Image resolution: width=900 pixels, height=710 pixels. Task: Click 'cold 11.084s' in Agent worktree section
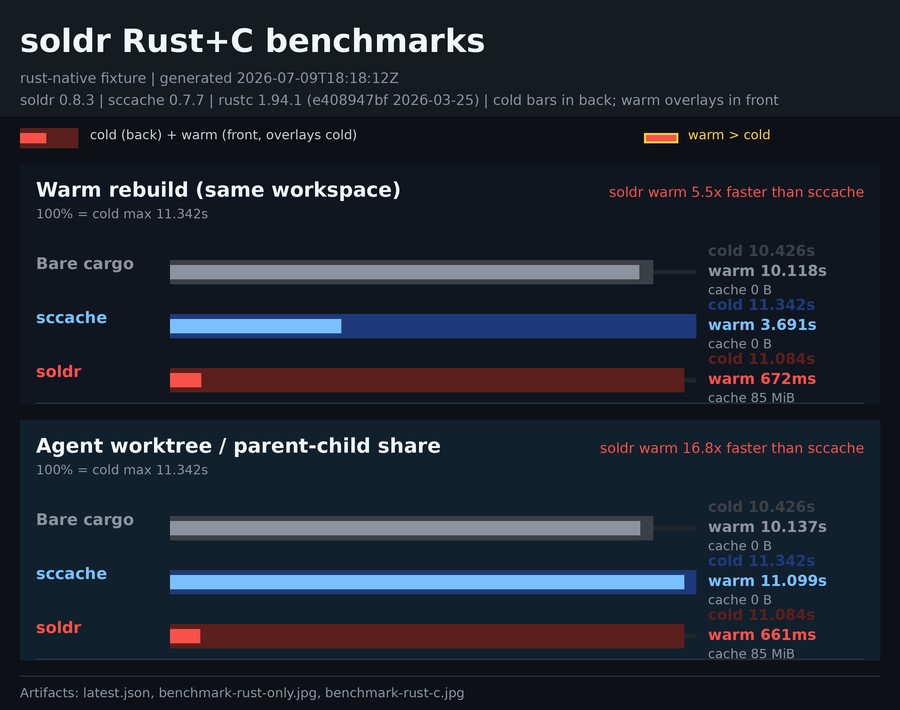coord(761,615)
